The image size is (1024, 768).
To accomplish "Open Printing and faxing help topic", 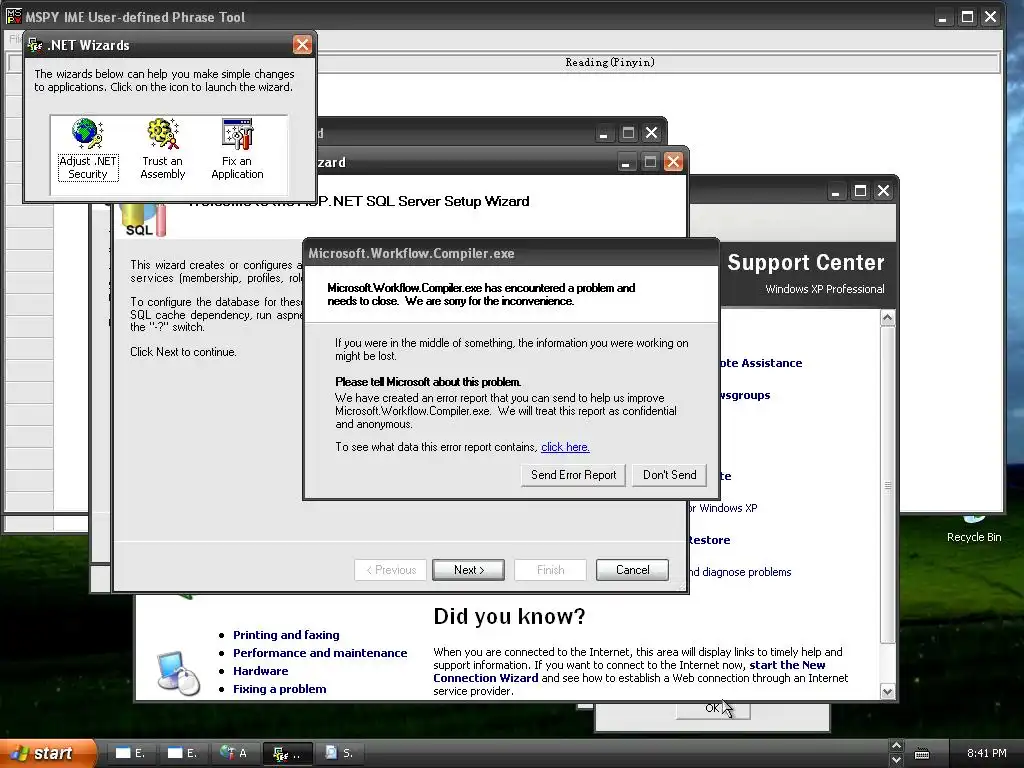I will click(x=286, y=635).
